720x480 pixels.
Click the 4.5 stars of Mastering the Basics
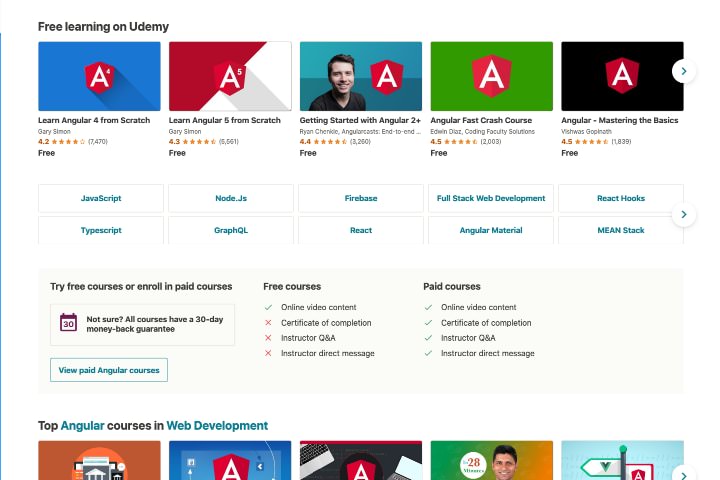[592, 141]
